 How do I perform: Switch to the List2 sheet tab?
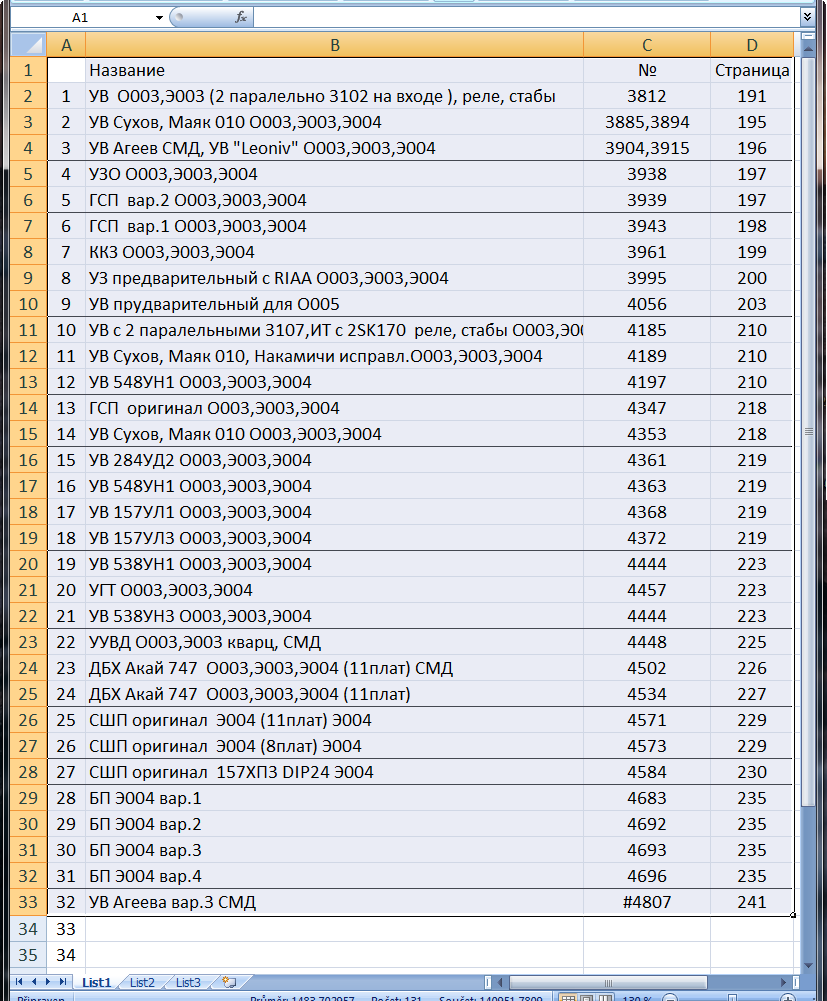click(x=142, y=982)
